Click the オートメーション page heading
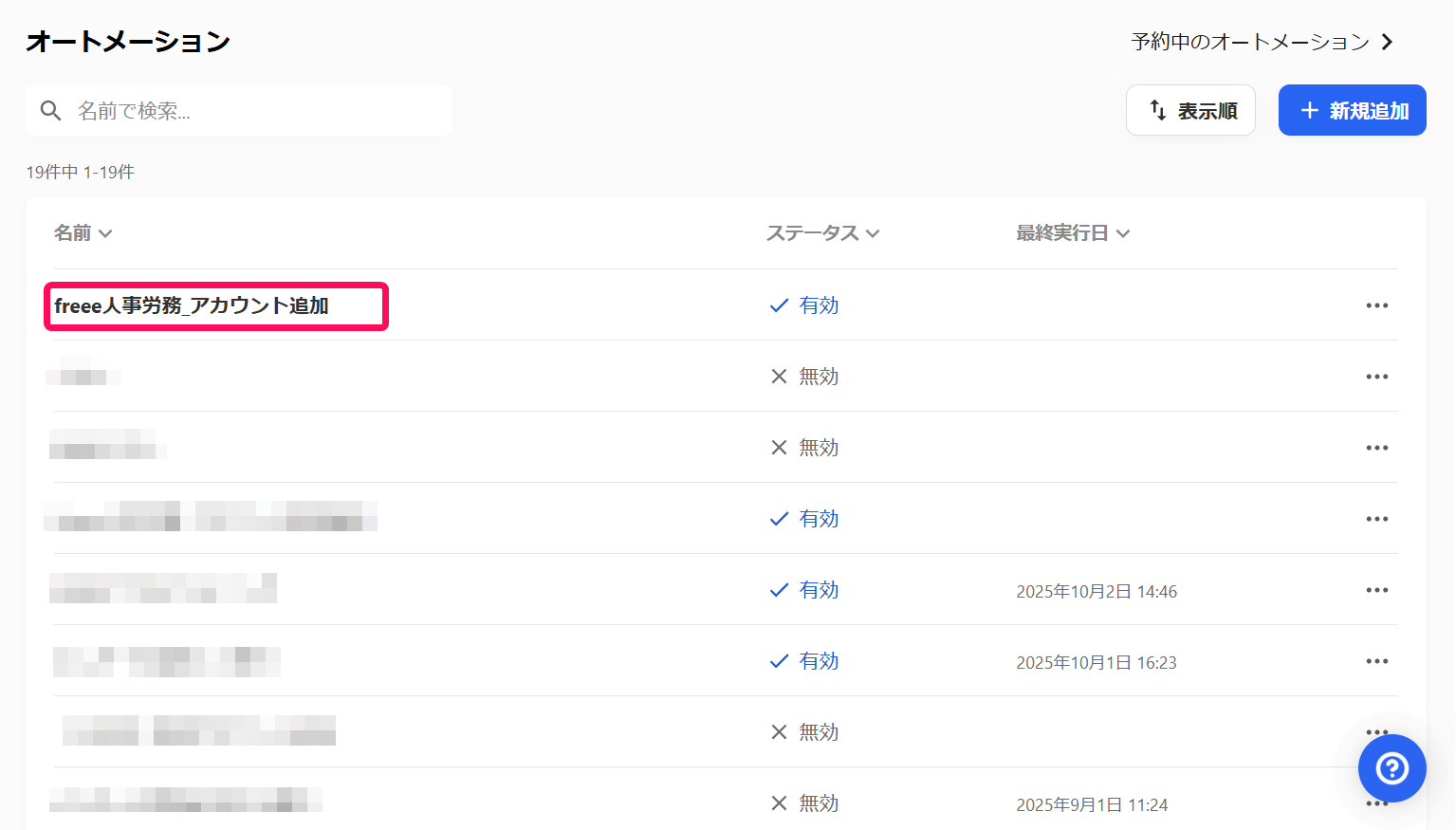1456x830 pixels. click(128, 42)
